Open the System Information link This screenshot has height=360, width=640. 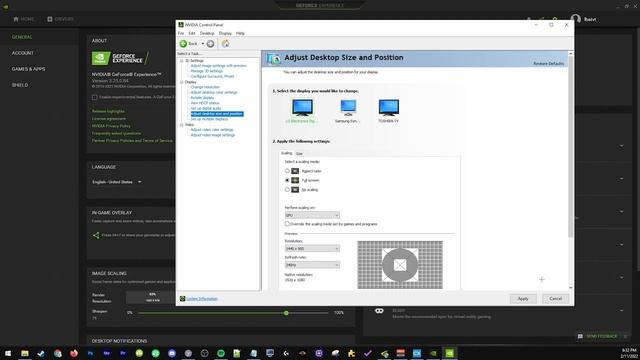202,299
